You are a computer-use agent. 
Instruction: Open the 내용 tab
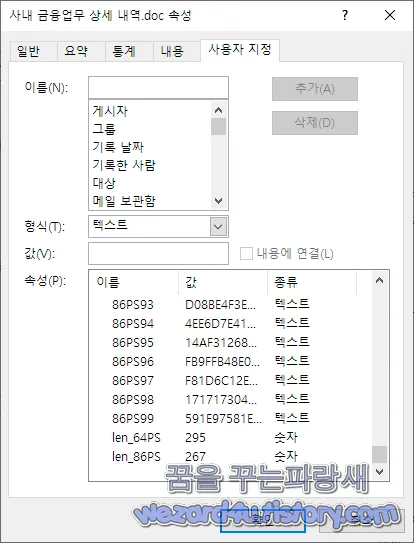[176, 52]
